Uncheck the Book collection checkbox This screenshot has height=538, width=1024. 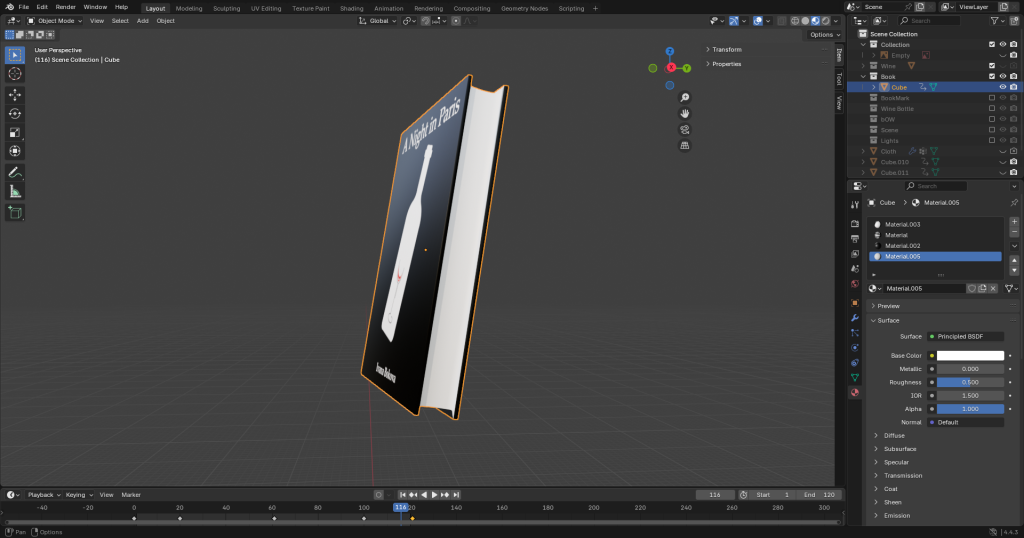coord(991,76)
